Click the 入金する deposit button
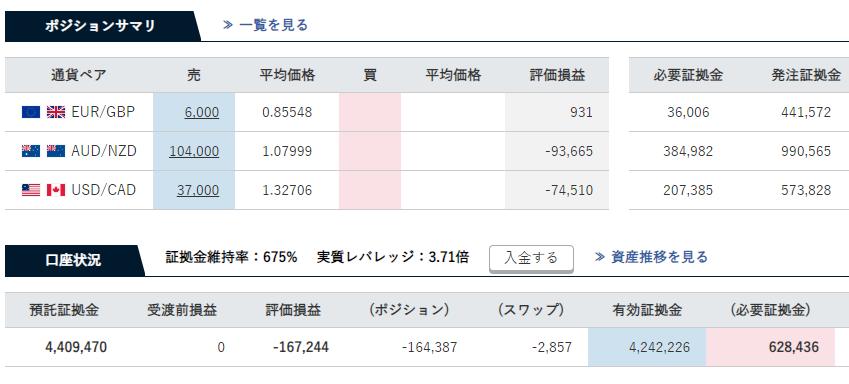 [x=531, y=258]
